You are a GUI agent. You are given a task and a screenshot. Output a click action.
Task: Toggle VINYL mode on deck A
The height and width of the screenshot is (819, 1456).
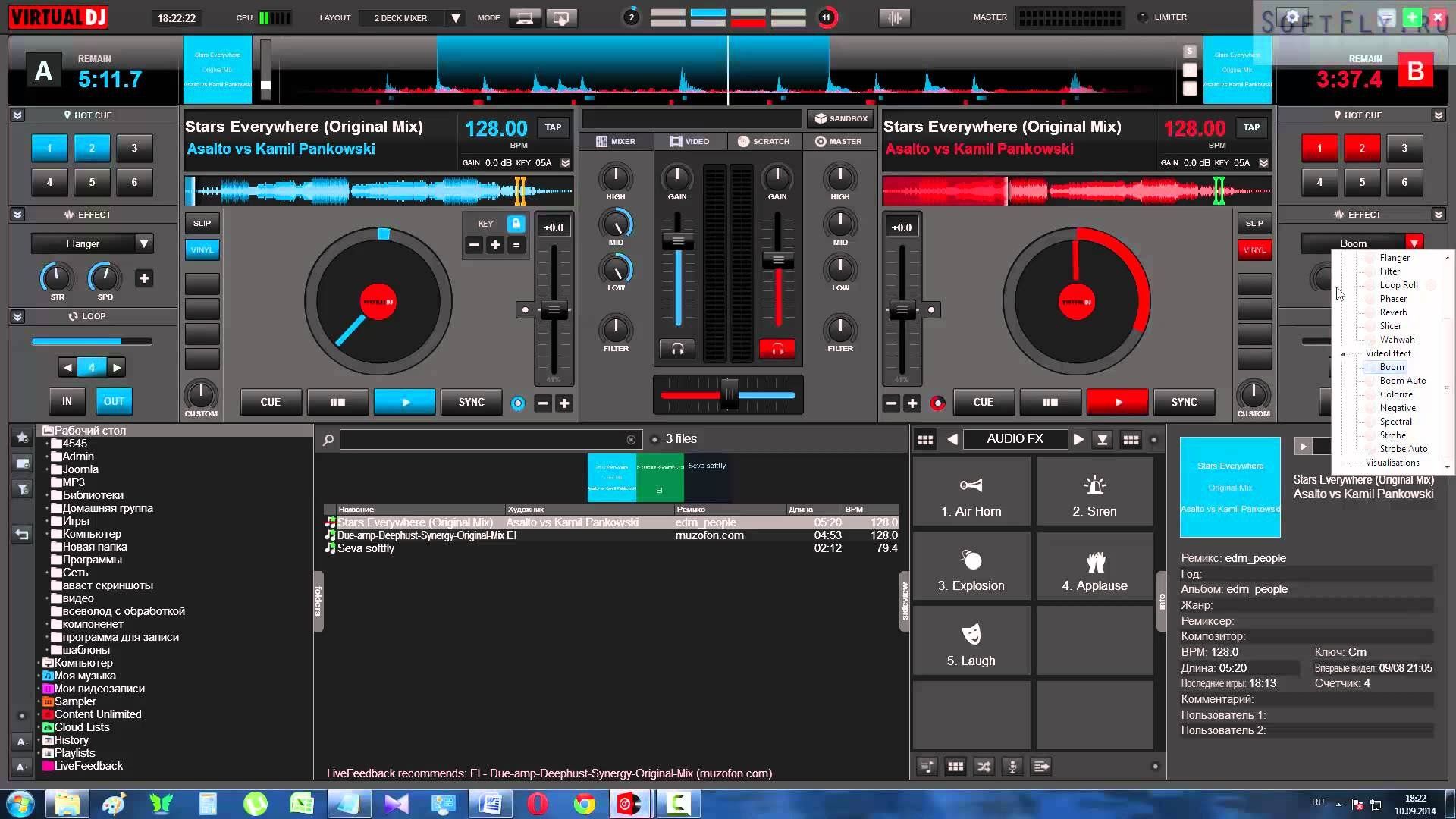[201, 250]
